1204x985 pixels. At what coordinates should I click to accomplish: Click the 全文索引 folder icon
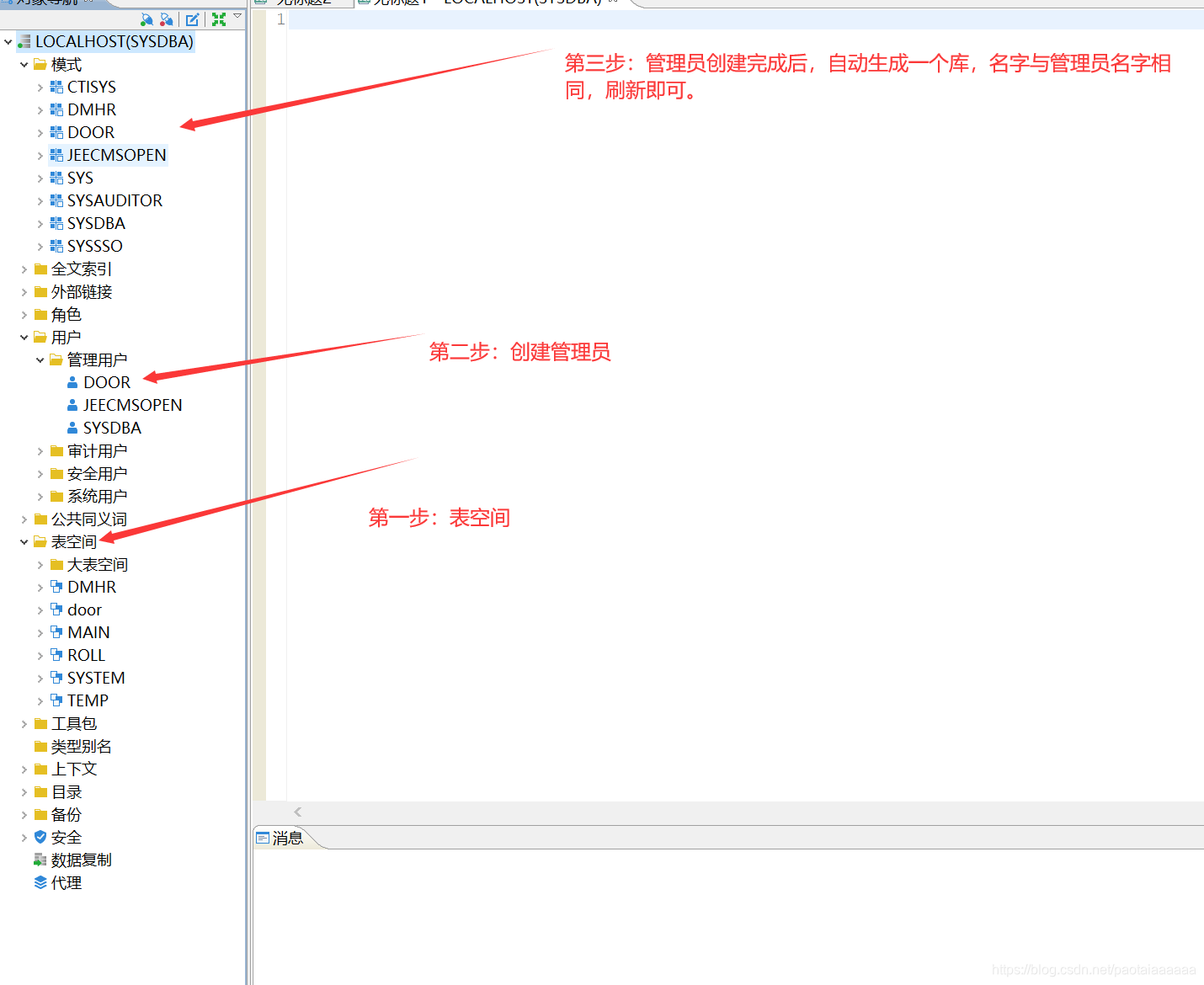(x=40, y=269)
